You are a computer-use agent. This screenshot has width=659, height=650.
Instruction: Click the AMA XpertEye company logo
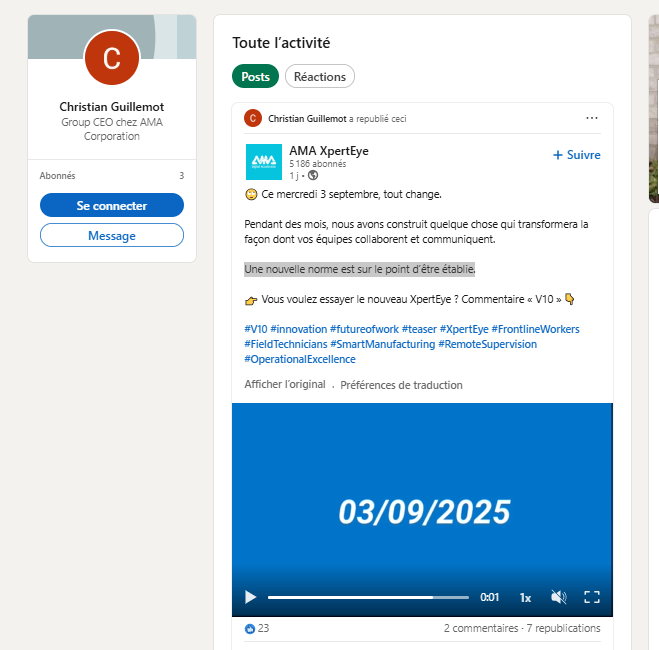[x=264, y=162]
